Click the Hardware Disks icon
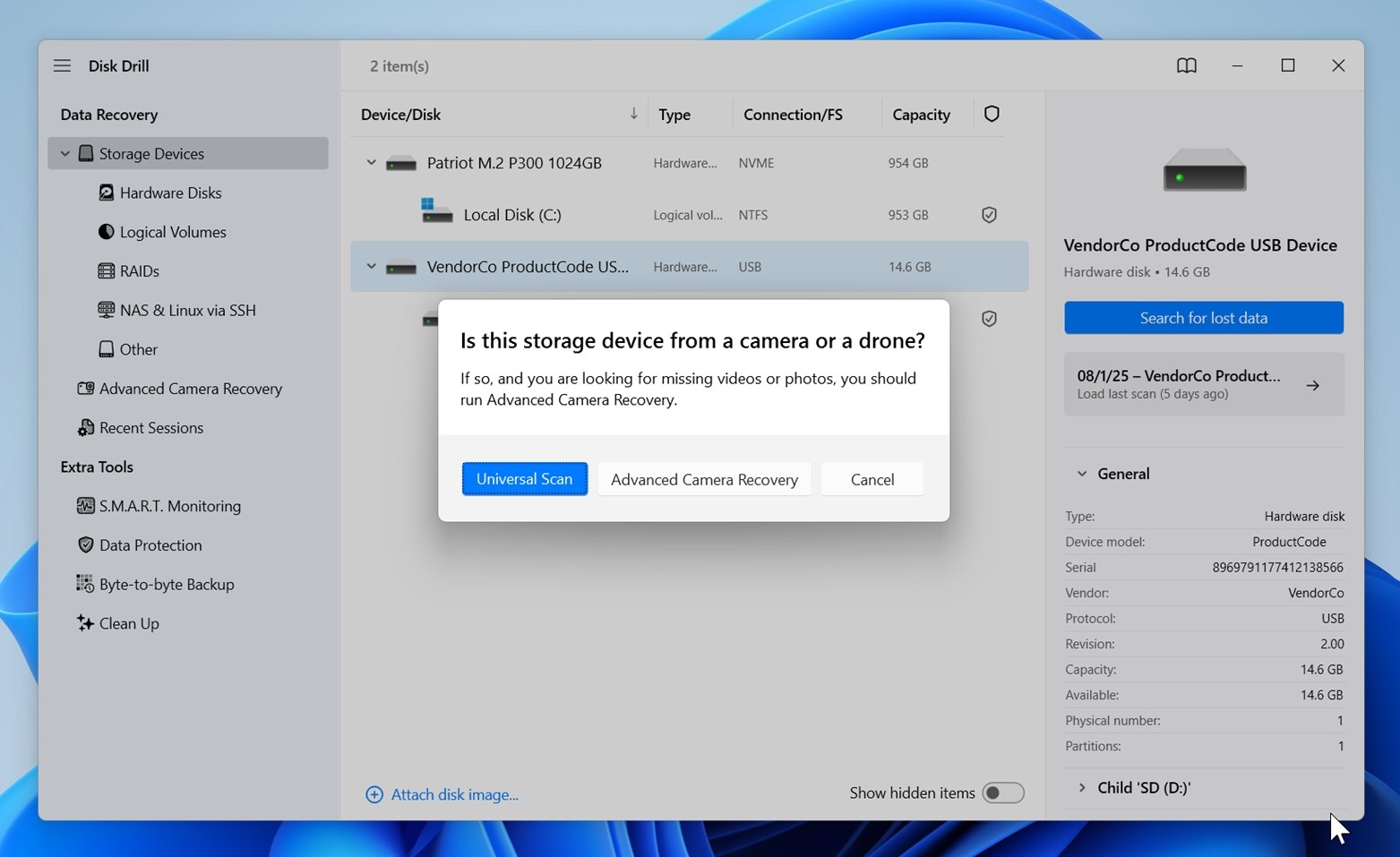Viewport: 1400px width, 857px height. (106, 193)
